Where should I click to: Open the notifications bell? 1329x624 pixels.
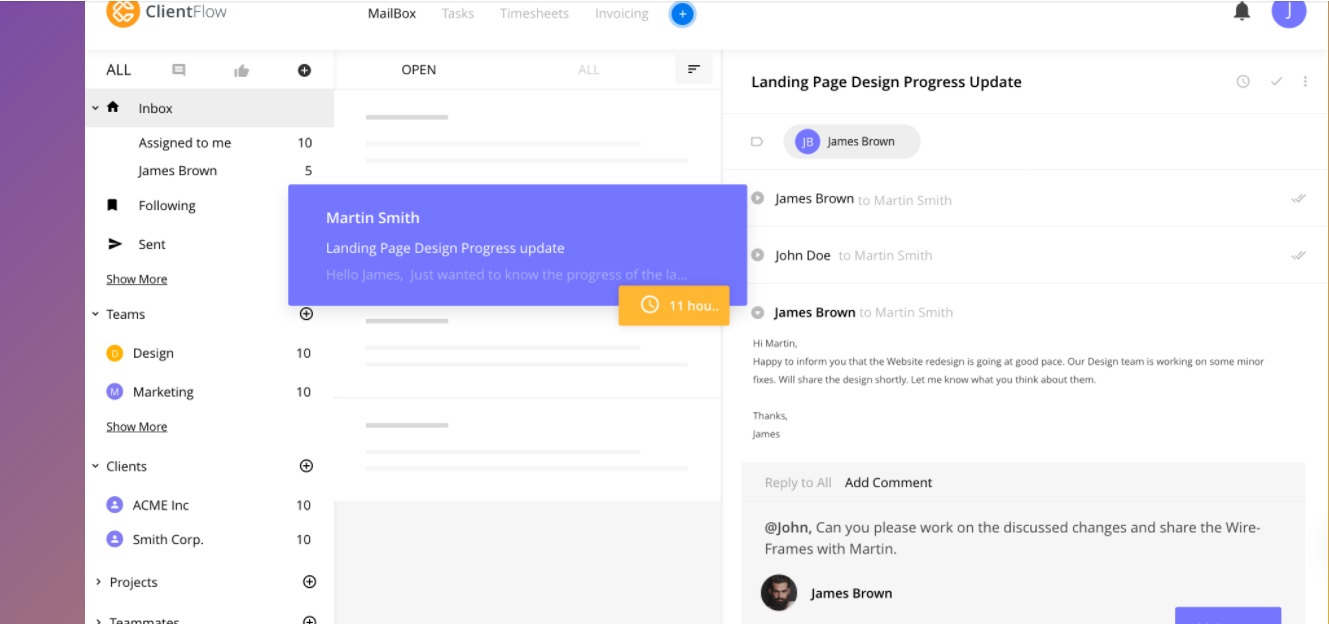tap(1242, 11)
